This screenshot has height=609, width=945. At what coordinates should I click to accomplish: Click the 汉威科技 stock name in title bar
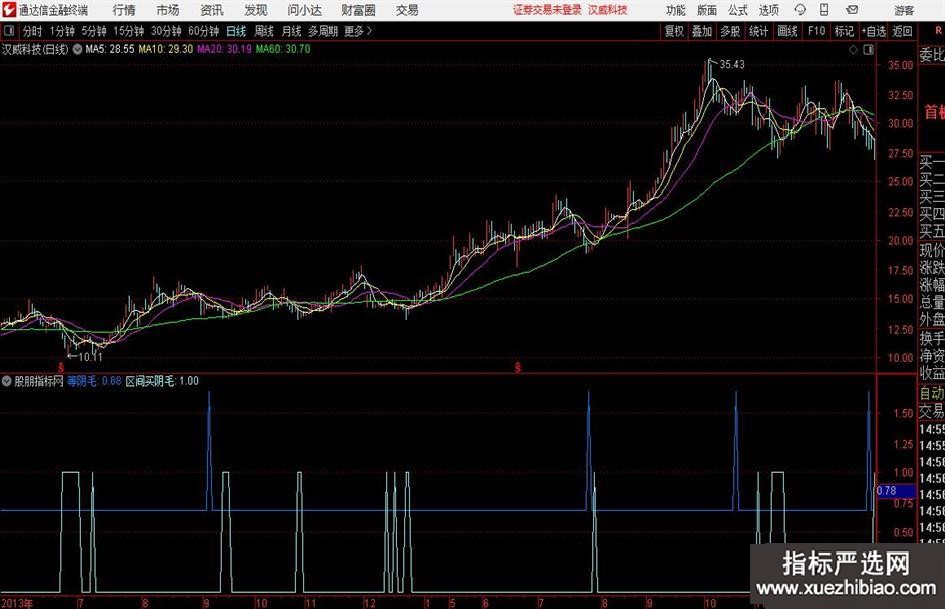click(x=608, y=10)
